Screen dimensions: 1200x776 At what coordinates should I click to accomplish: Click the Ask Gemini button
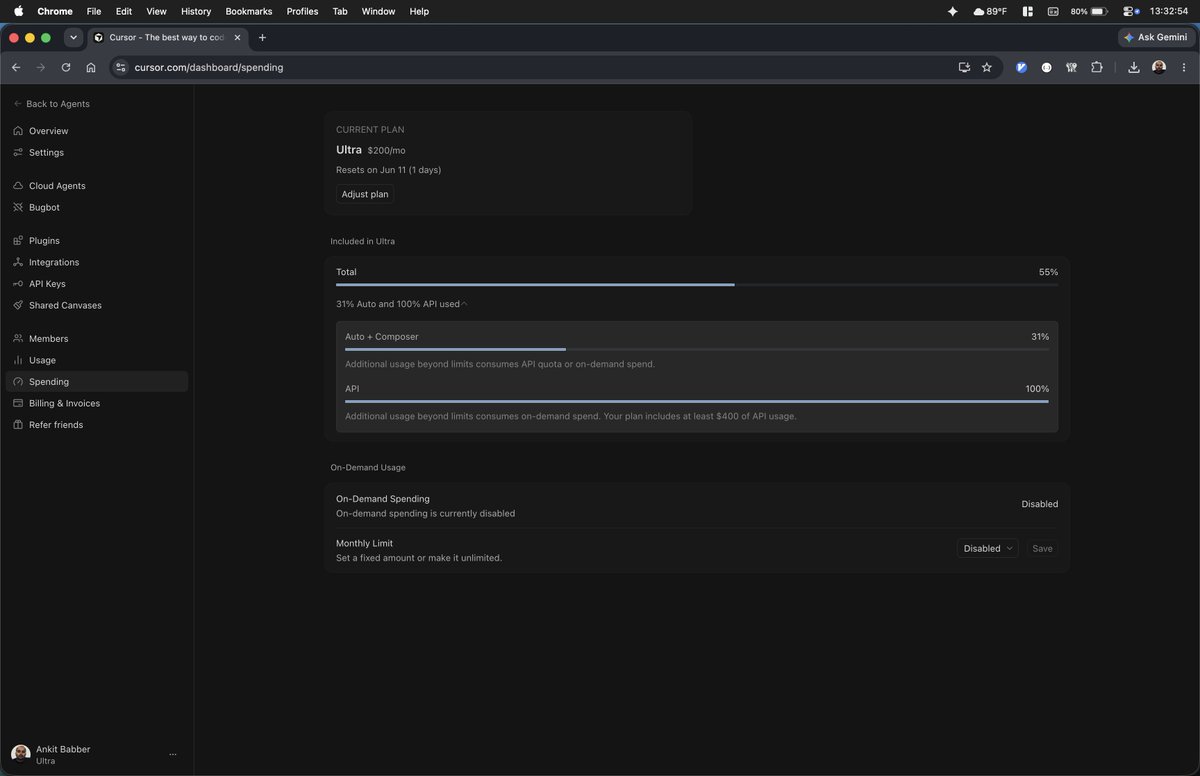point(1157,37)
